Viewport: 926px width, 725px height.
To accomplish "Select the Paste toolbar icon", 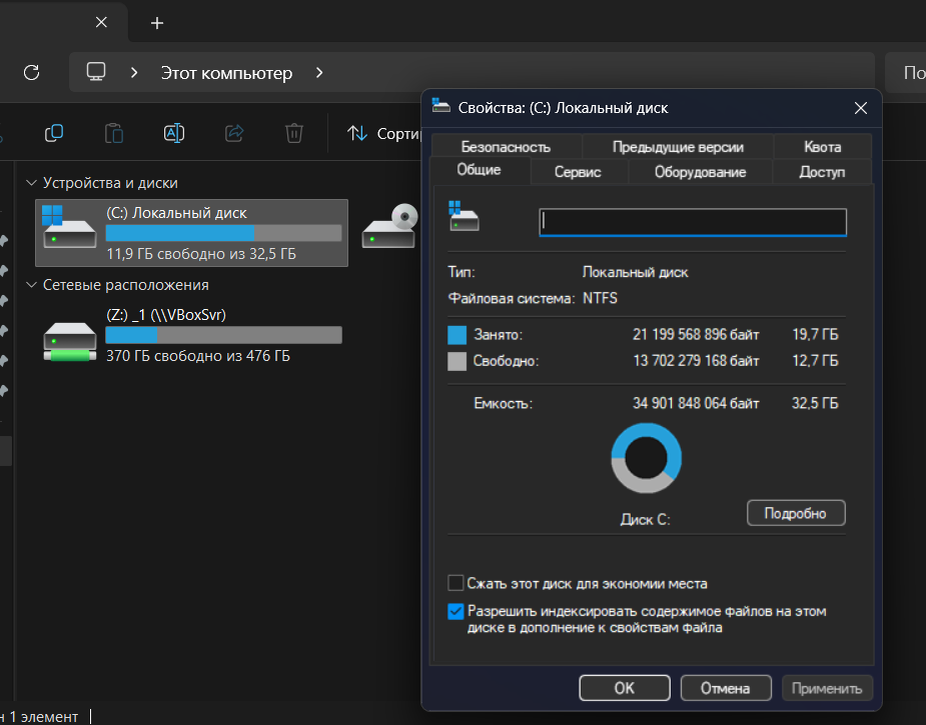I will click(x=114, y=133).
